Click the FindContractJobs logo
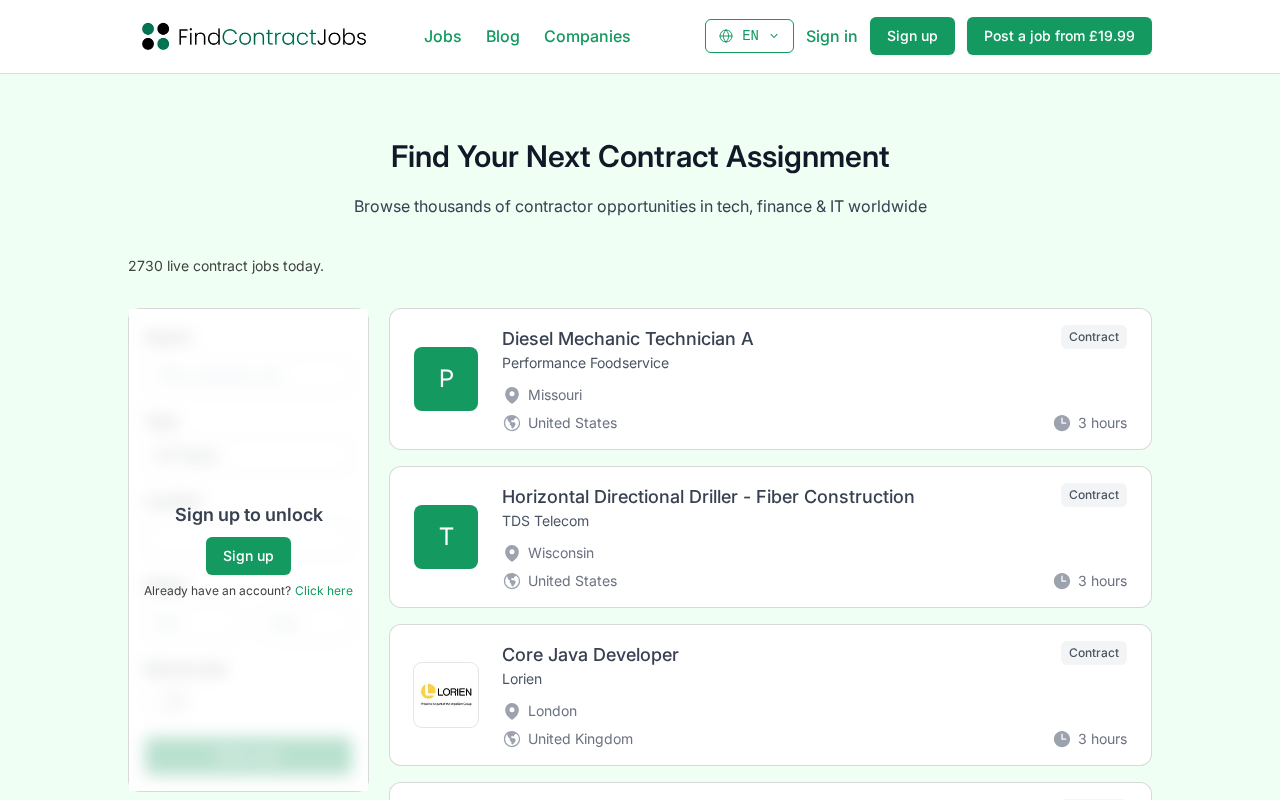 [x=254, y=36]
